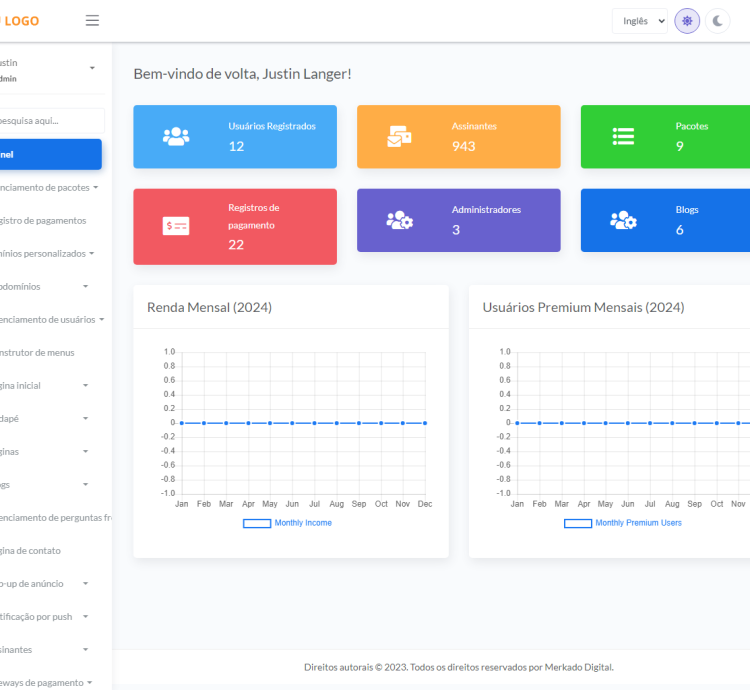Click the Registros de pagamento money icon
The width and height of the screenshot is (750, 690).
[176, 226]
